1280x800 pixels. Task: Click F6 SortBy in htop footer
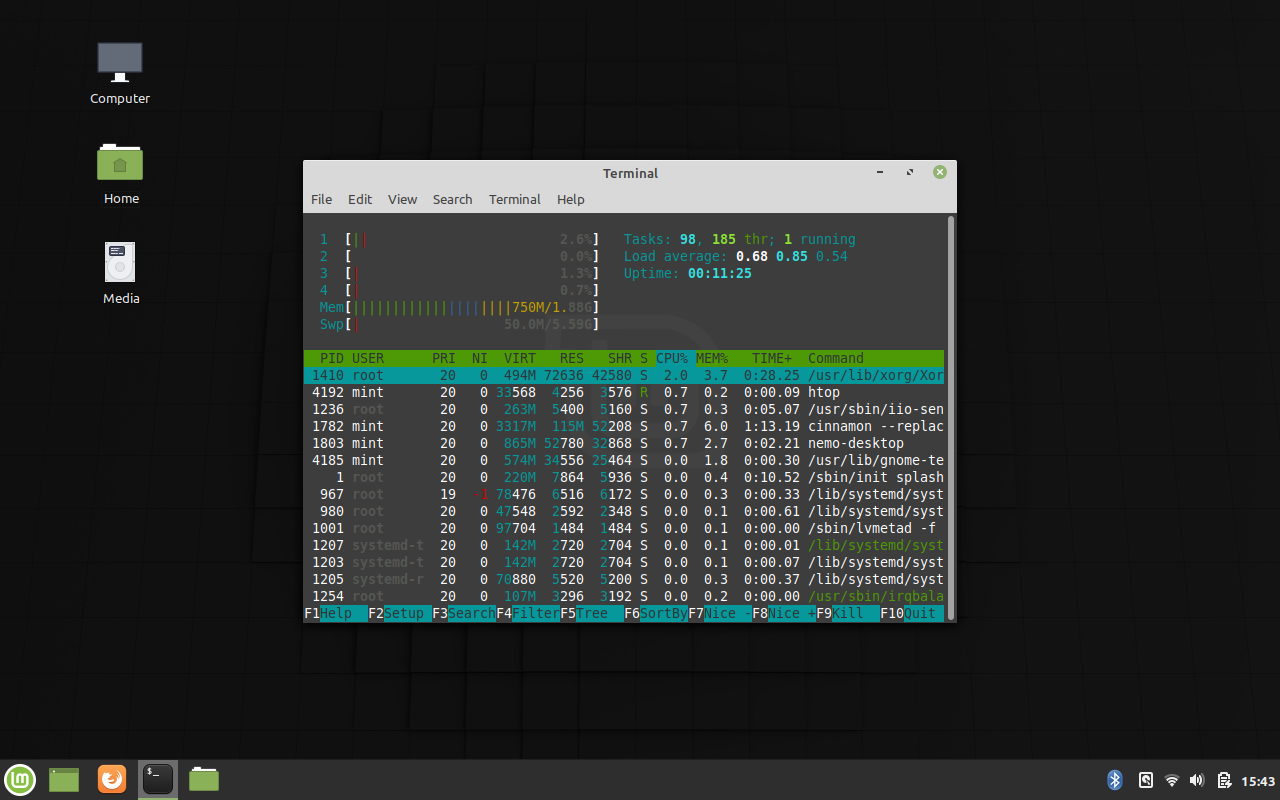point(656,613)
